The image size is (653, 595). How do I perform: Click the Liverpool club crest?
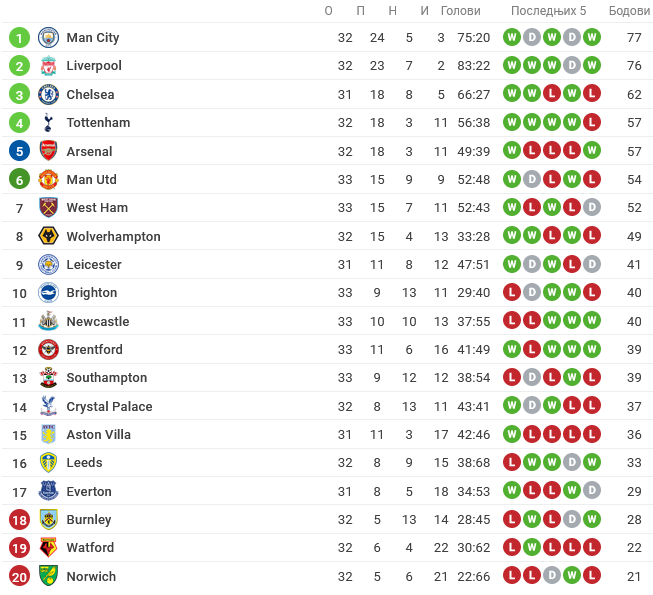[x=48, y=66]
